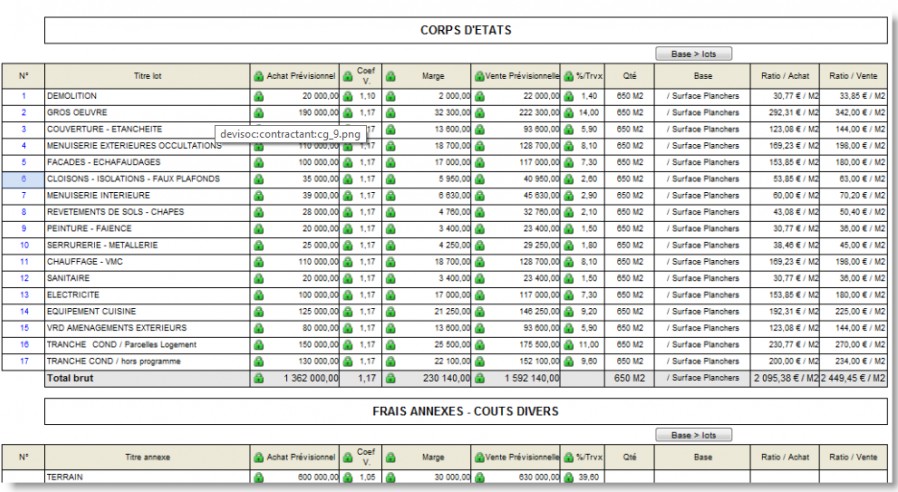Click Vente lock icon in Total brut row
This screenshot has height=492, width=898.
479,379
